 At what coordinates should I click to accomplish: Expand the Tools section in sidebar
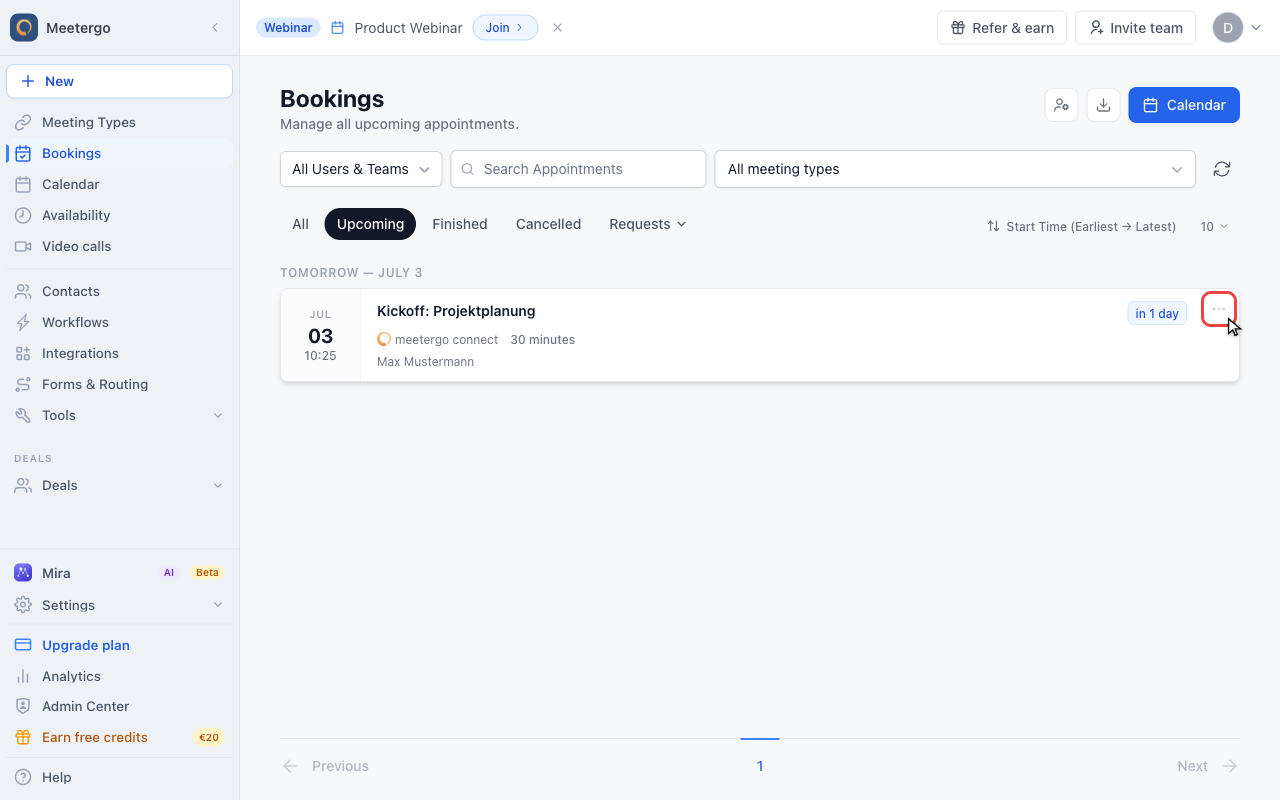(x=119, y=415)
